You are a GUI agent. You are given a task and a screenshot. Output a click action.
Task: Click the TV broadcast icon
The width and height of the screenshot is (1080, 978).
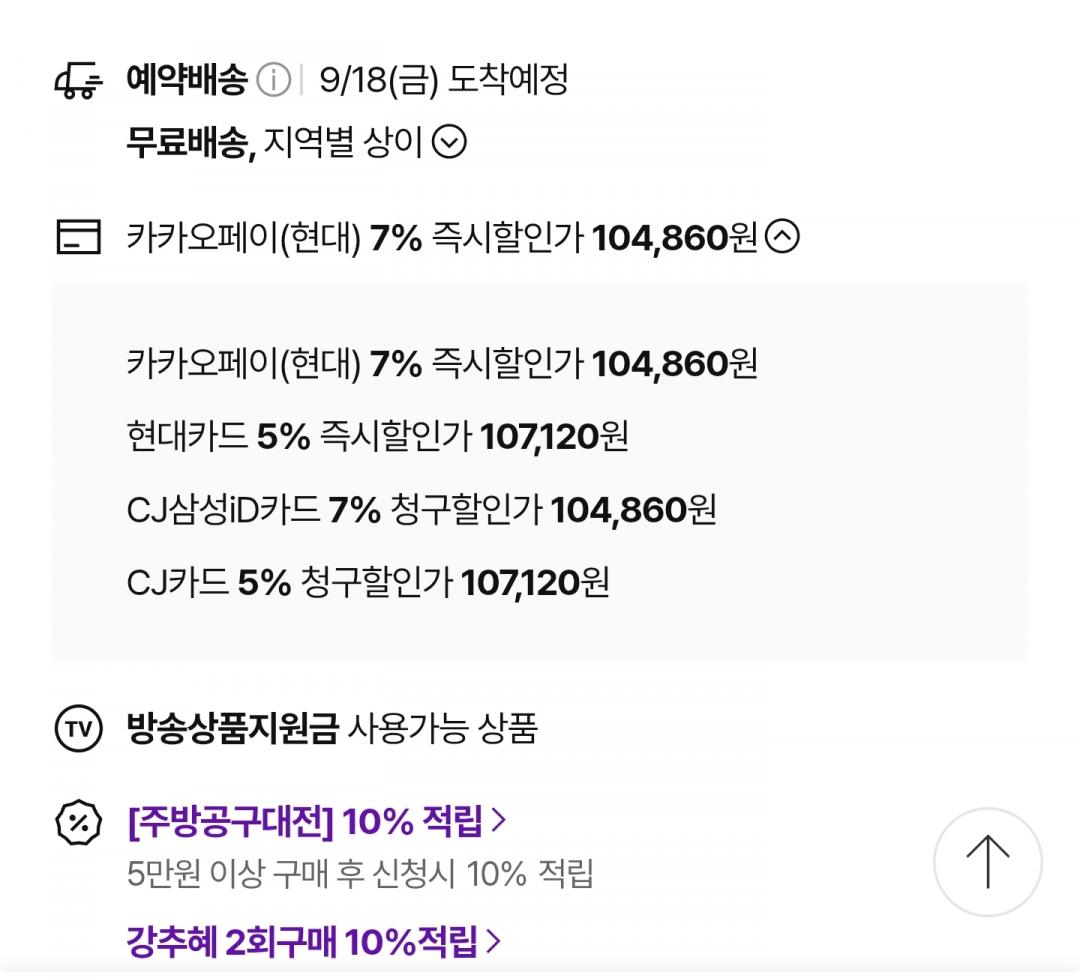(x=79, y=729)
